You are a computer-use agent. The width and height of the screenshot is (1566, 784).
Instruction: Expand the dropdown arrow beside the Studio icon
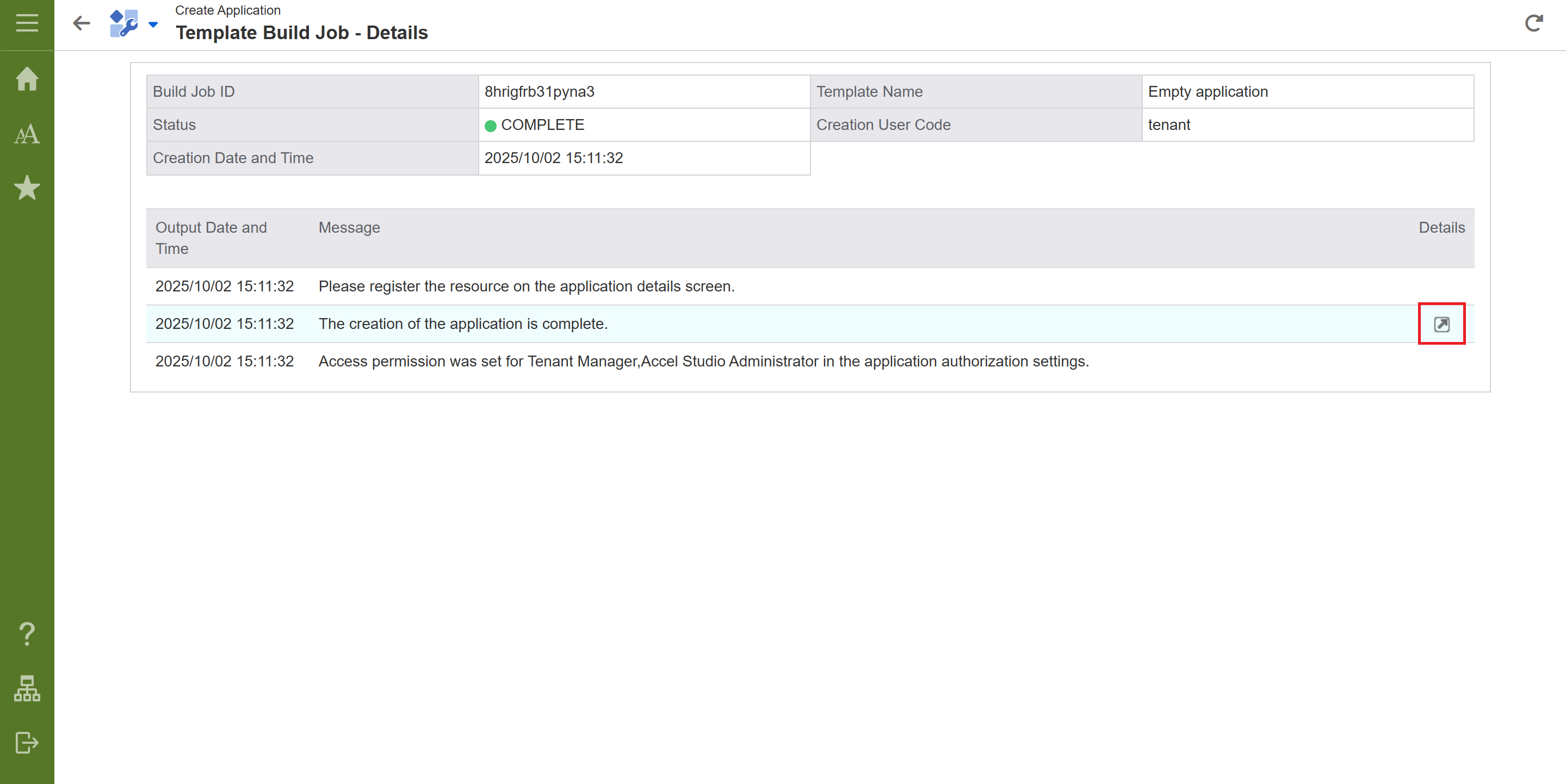point(153,25)
